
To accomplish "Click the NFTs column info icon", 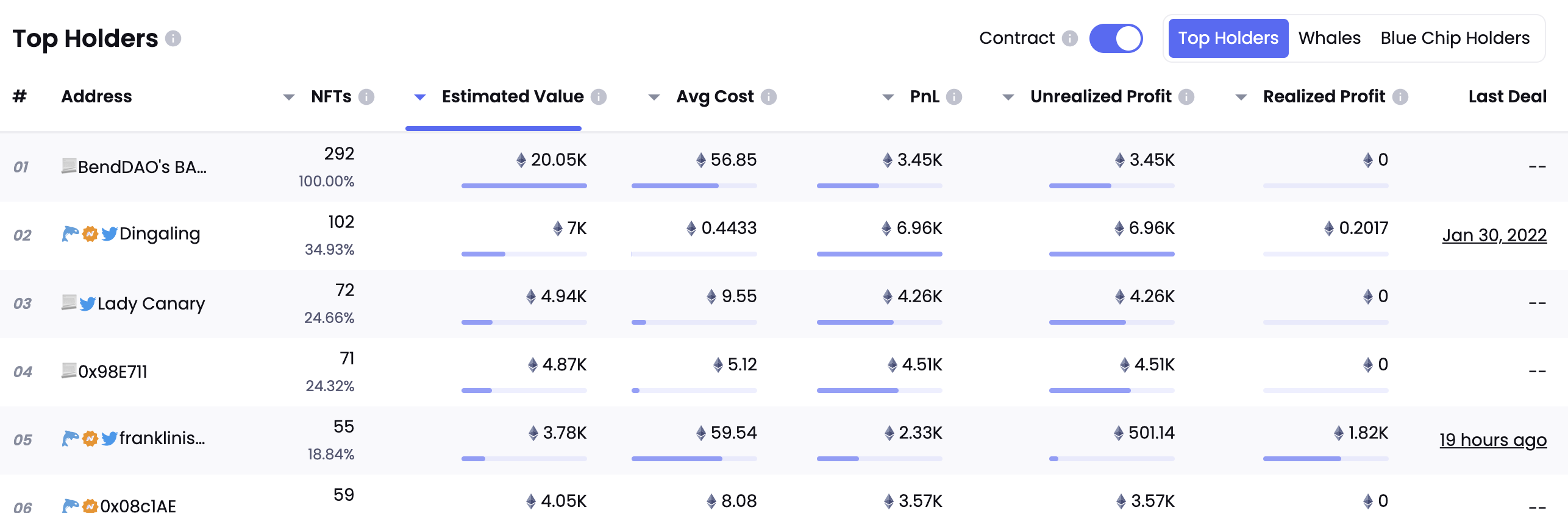I will (x=366, y=97).
